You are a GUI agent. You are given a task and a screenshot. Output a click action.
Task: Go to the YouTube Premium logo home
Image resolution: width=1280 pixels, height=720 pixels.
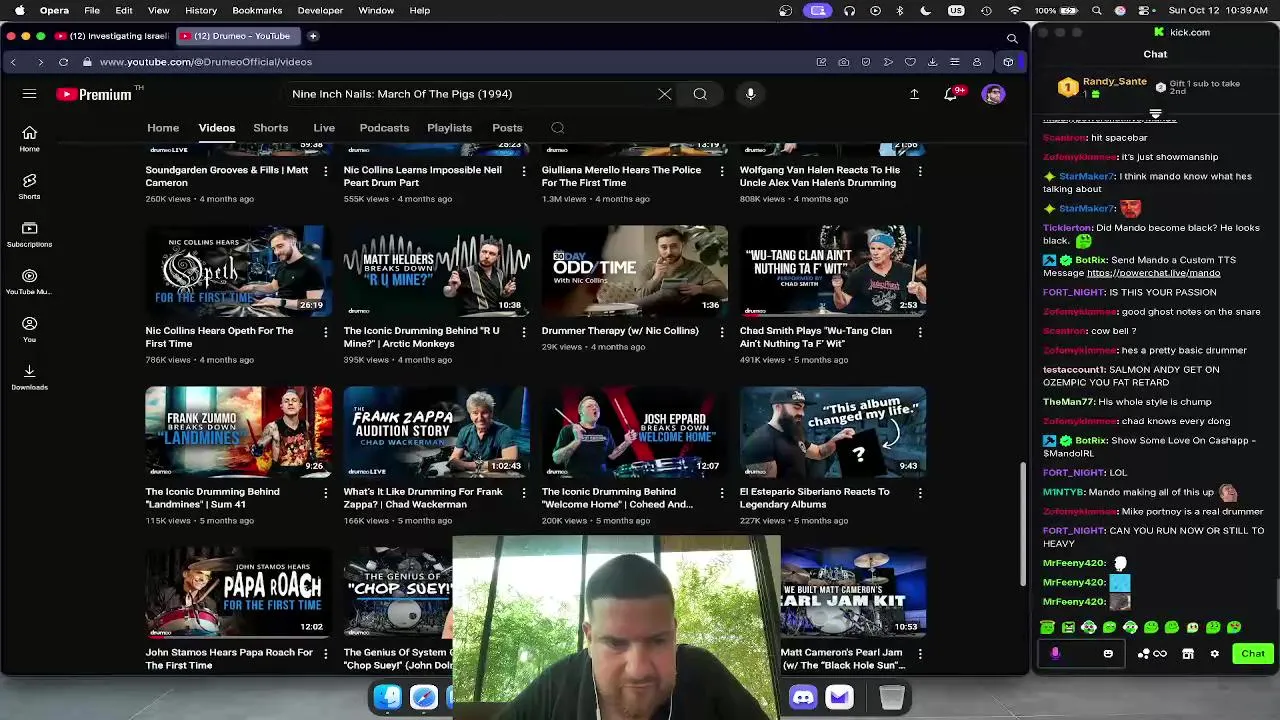[94, 94]
